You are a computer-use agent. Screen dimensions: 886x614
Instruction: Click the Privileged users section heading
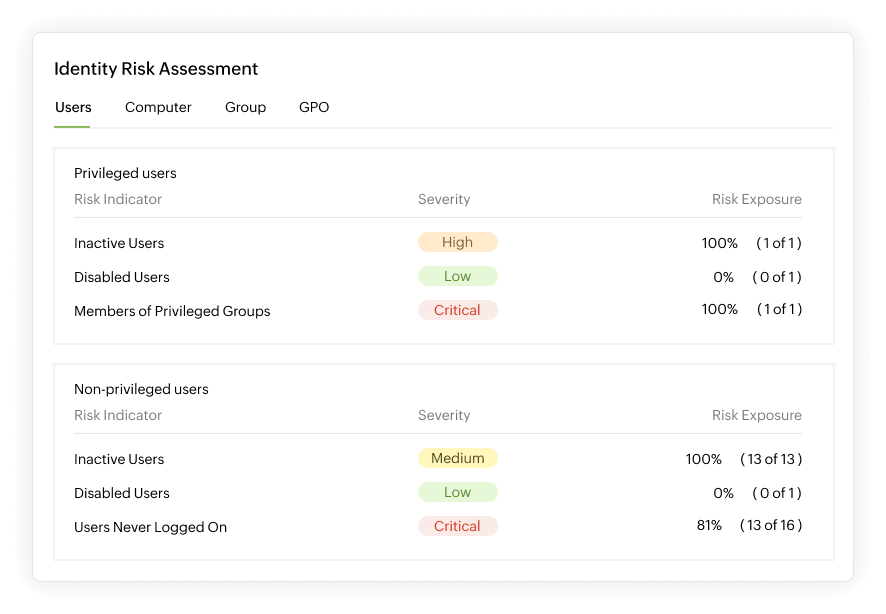coord(125,173)
